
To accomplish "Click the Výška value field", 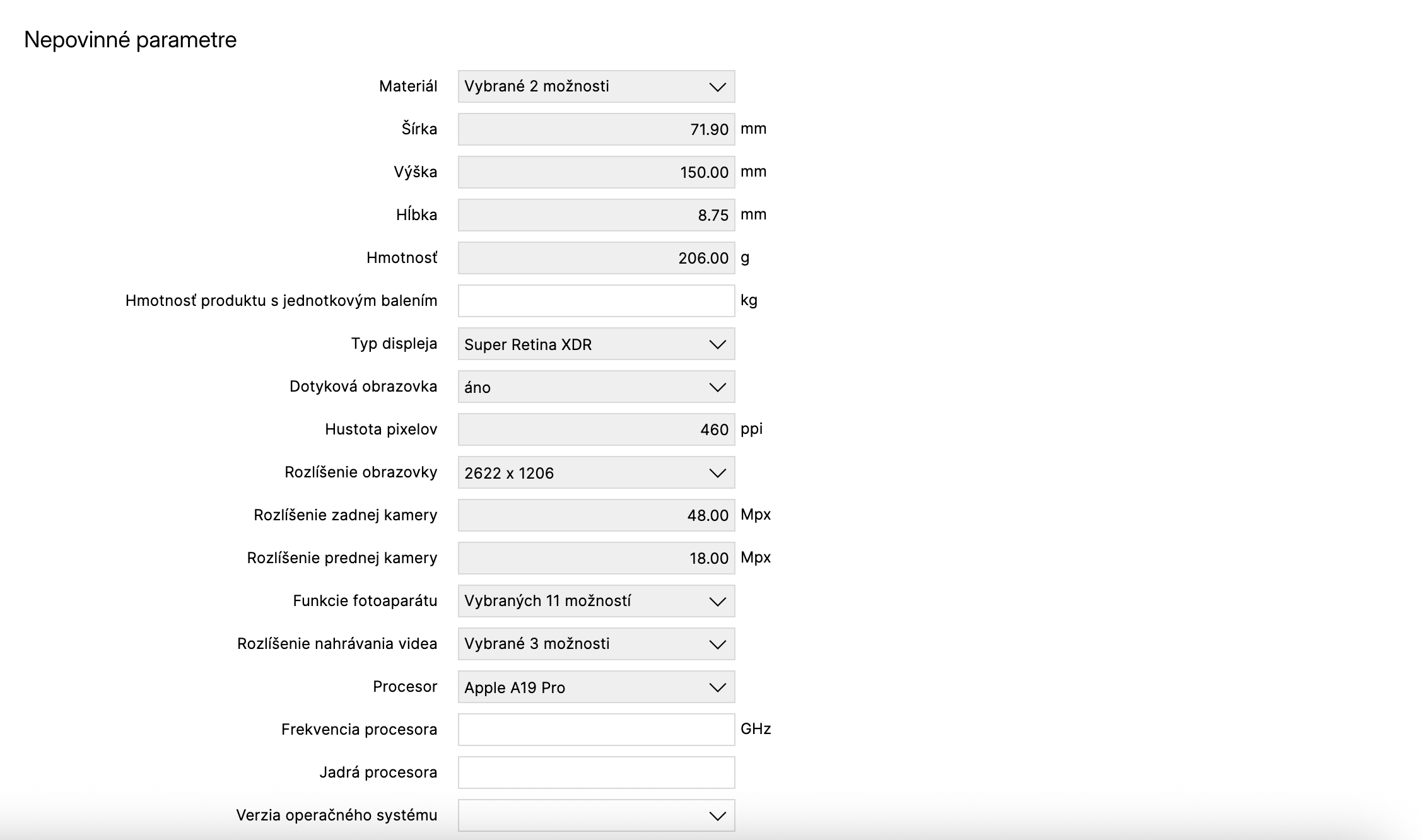I will (x=595, y=172).
